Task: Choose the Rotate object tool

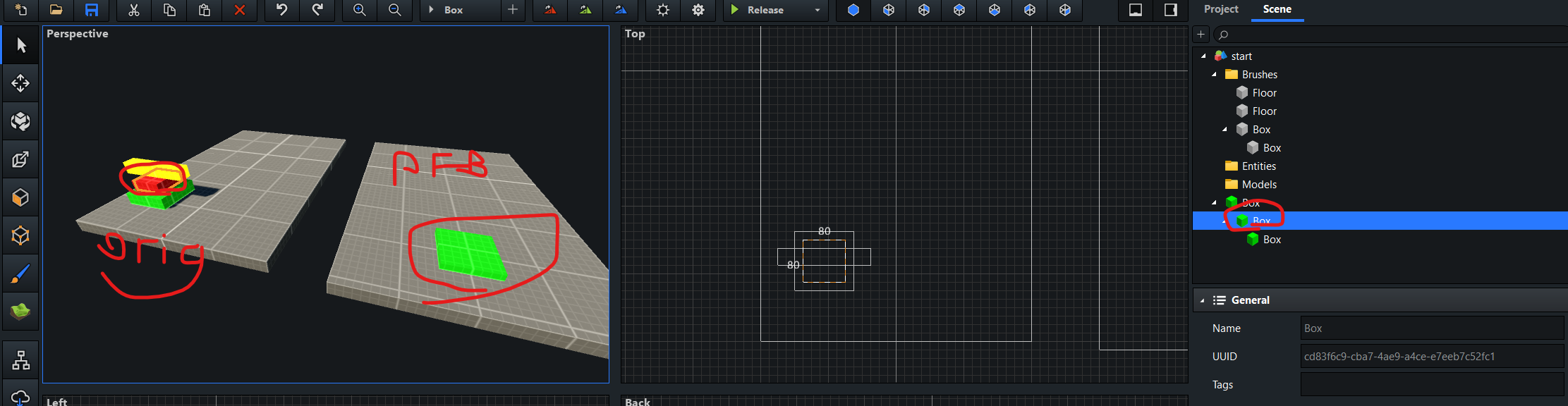Action: (20, 121)
